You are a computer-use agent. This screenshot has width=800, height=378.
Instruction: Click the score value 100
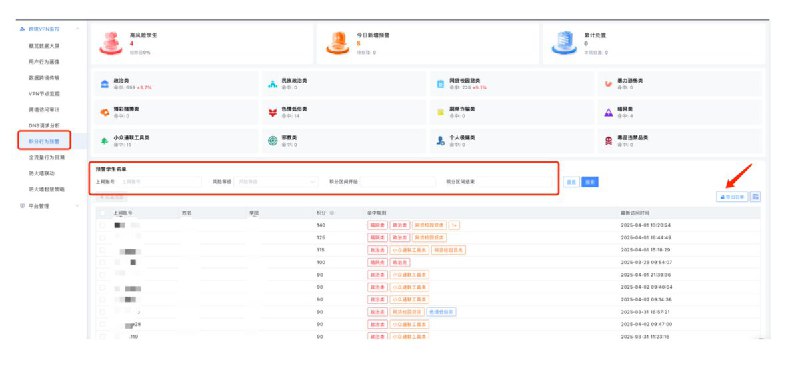pos(320,262)
